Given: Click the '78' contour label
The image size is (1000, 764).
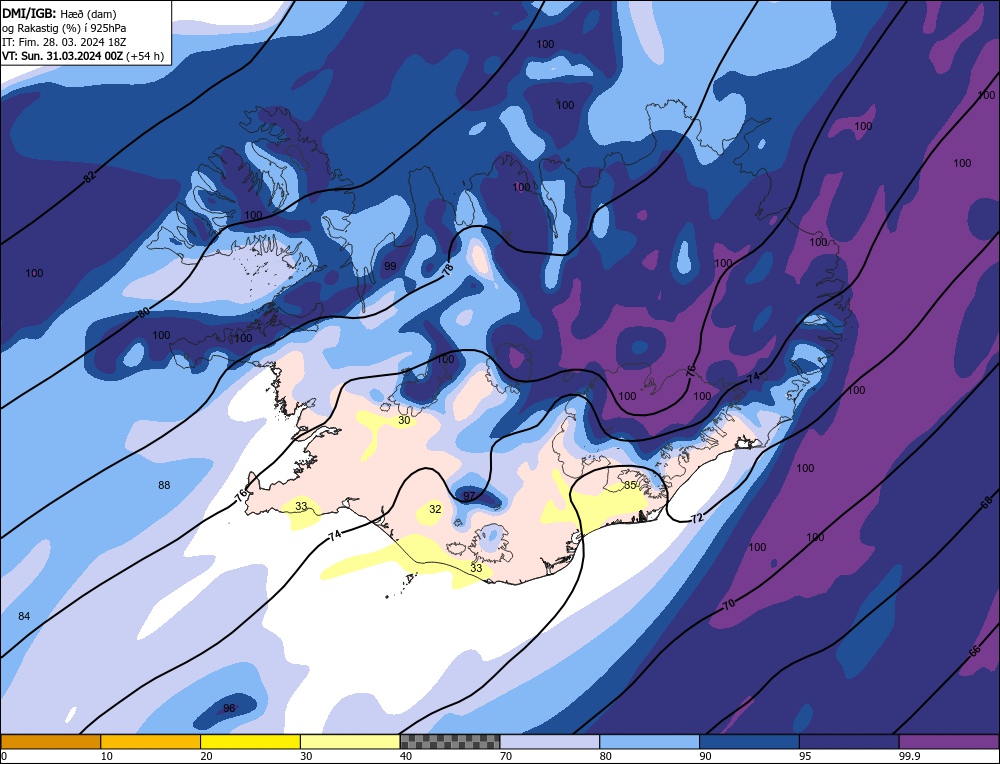Looking at the screenshot, I should [448, 269].
